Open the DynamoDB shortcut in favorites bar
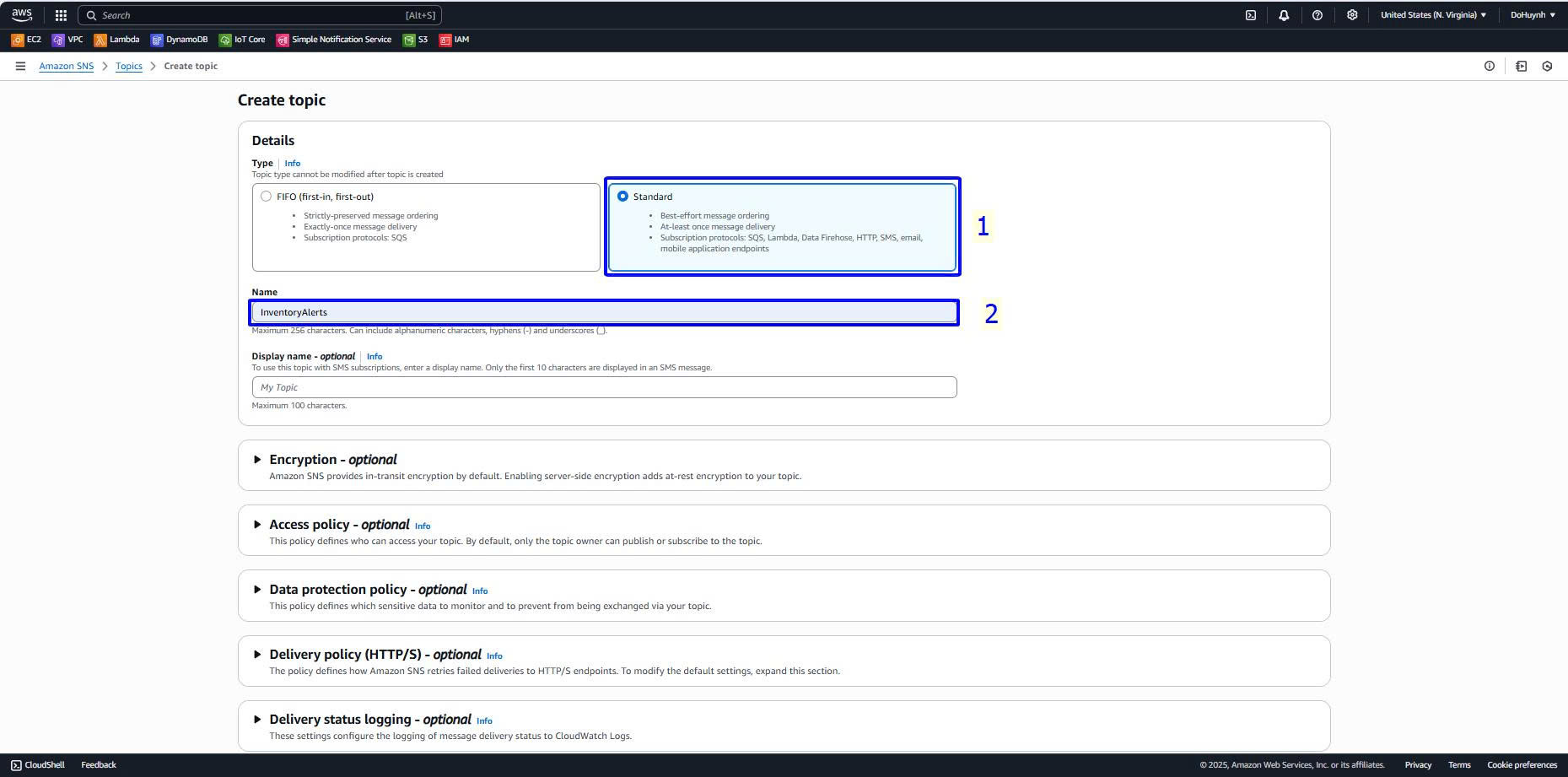The width and height of the screenshot is (1568, 777). coord(179,40)
